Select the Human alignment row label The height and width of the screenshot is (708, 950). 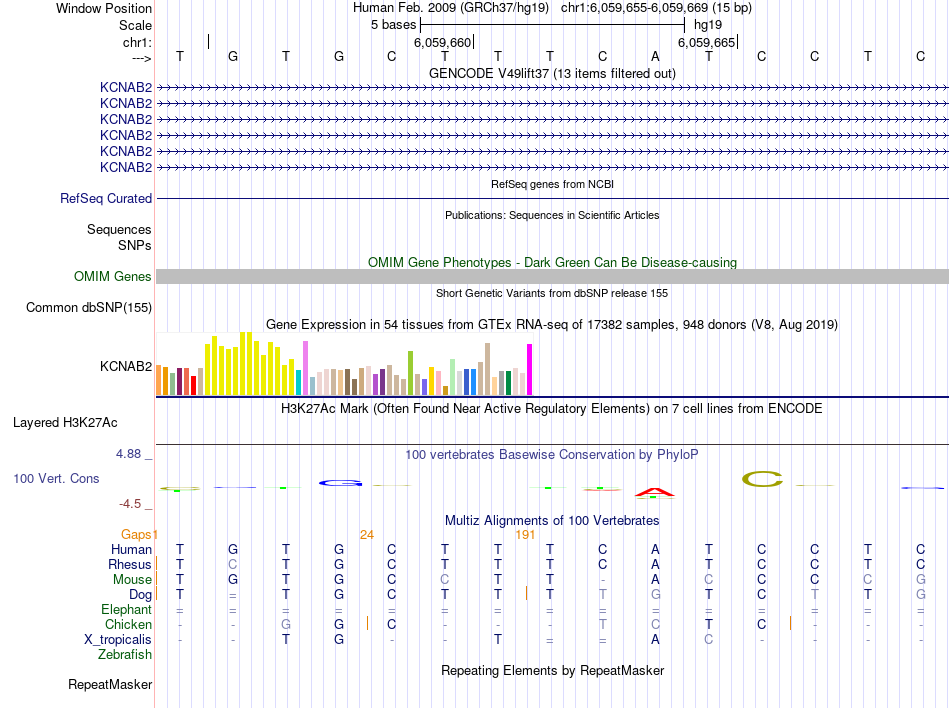tap(131, 549)
